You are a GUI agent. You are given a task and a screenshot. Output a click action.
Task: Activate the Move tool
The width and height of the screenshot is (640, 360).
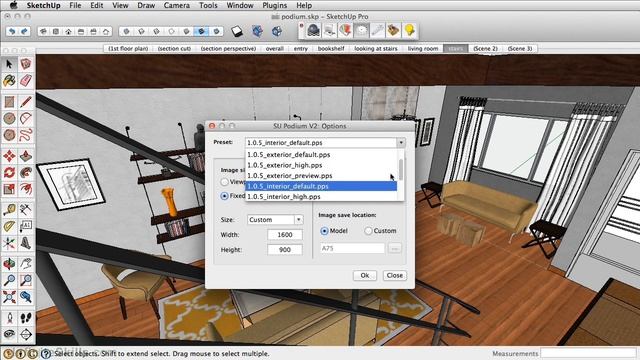click(x=9, y=156)
